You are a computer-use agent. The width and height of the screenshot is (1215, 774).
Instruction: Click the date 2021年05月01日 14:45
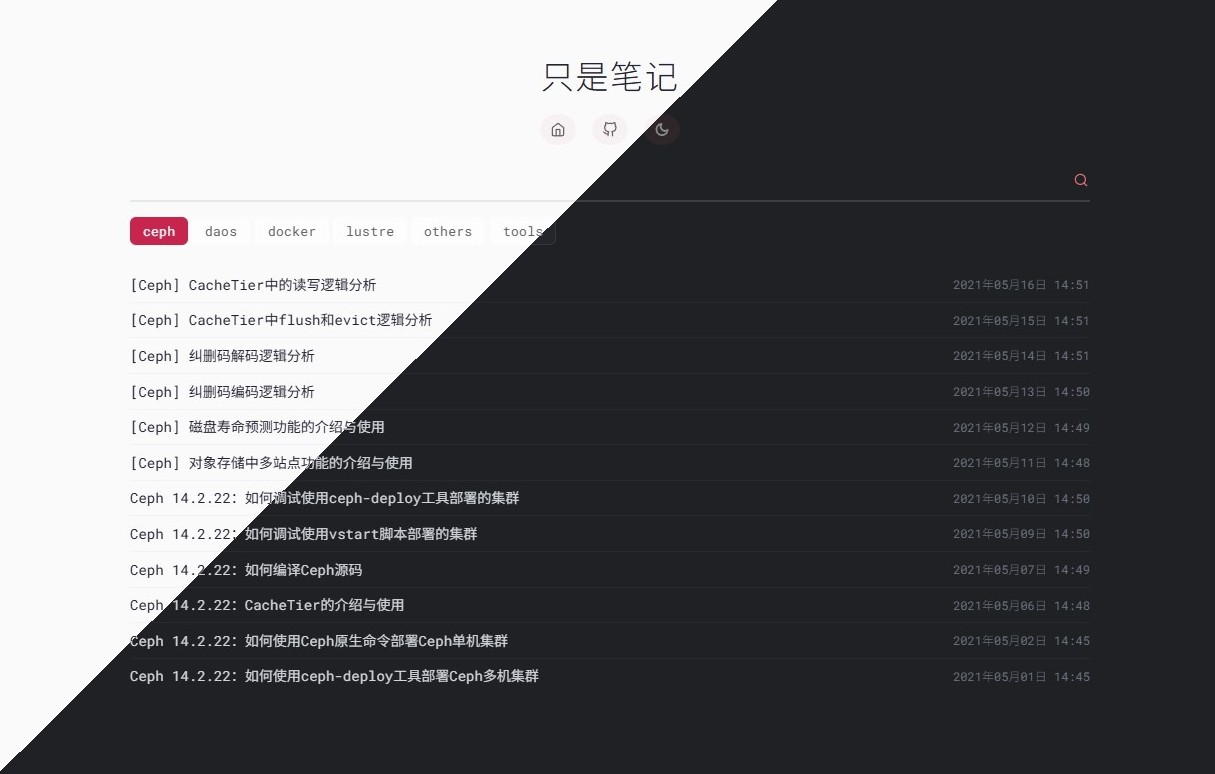point(1021,677)
